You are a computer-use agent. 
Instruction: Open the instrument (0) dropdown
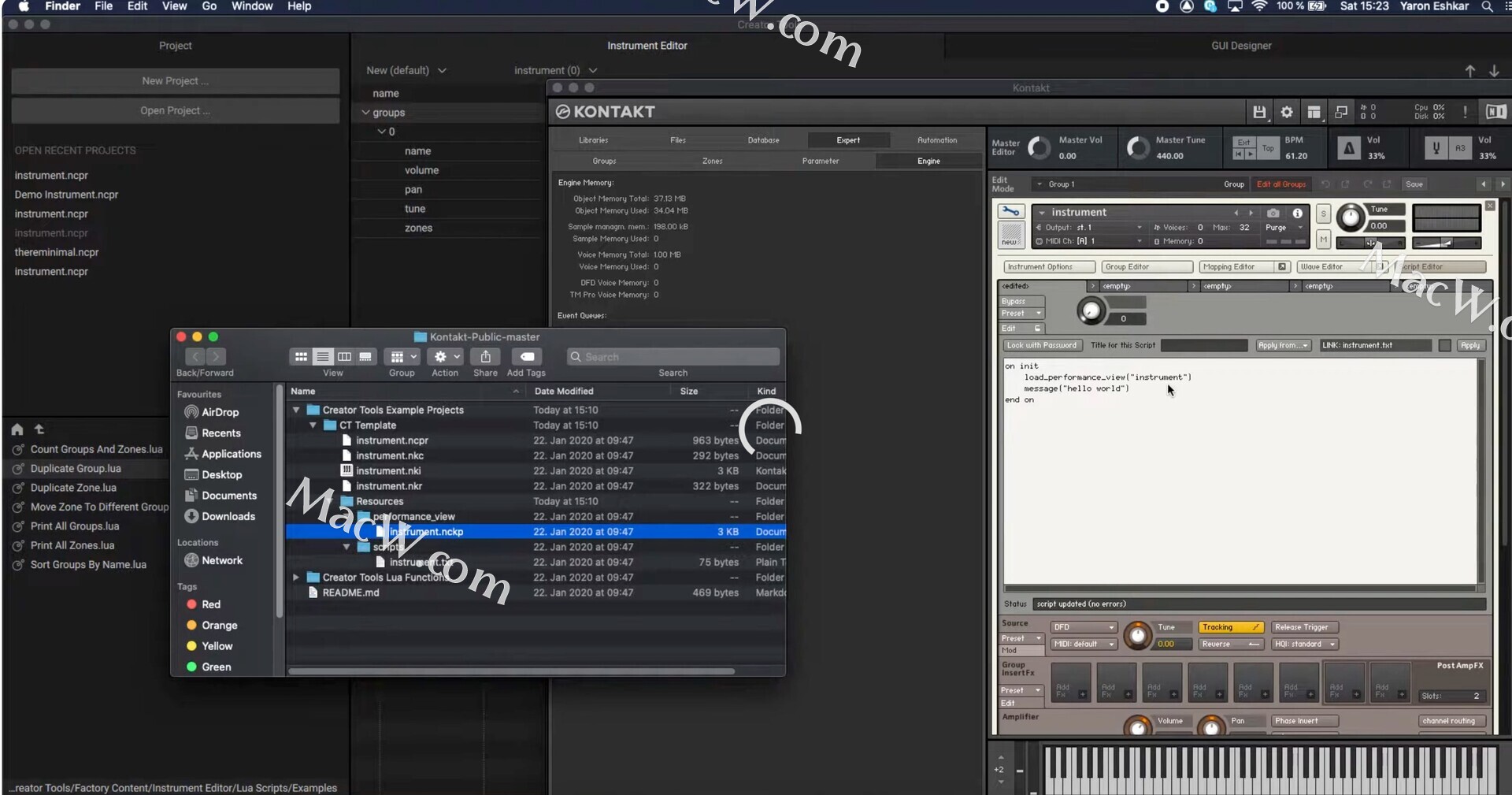[555, 70]
